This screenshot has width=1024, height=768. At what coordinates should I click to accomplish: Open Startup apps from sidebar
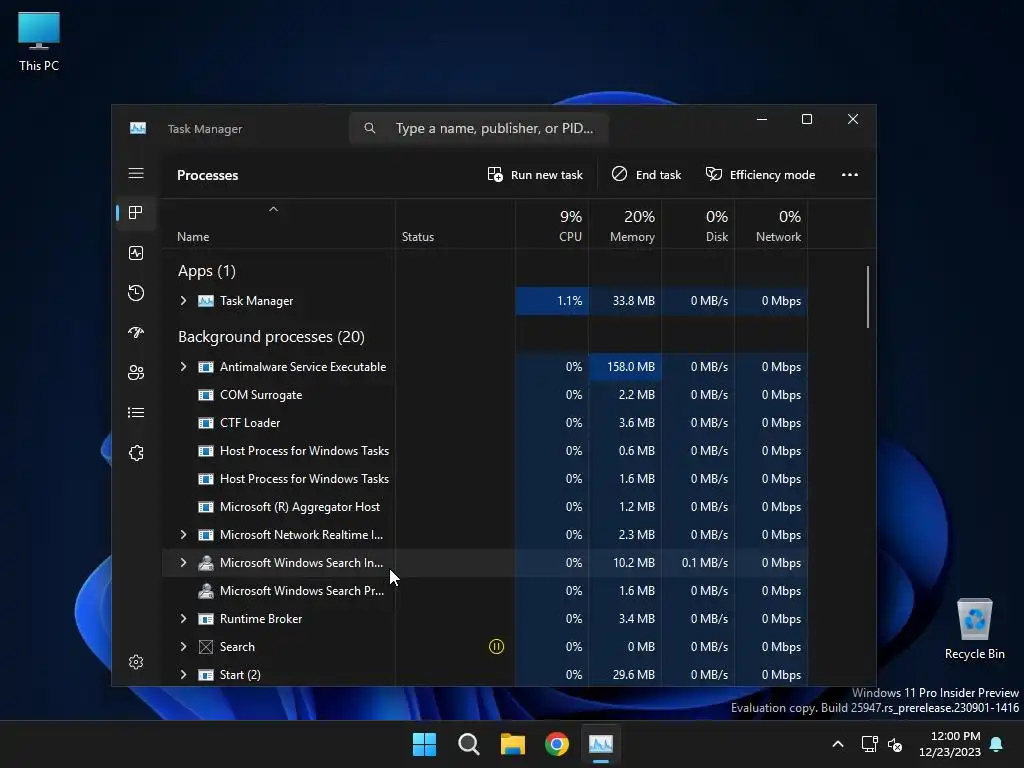(136, 332)
